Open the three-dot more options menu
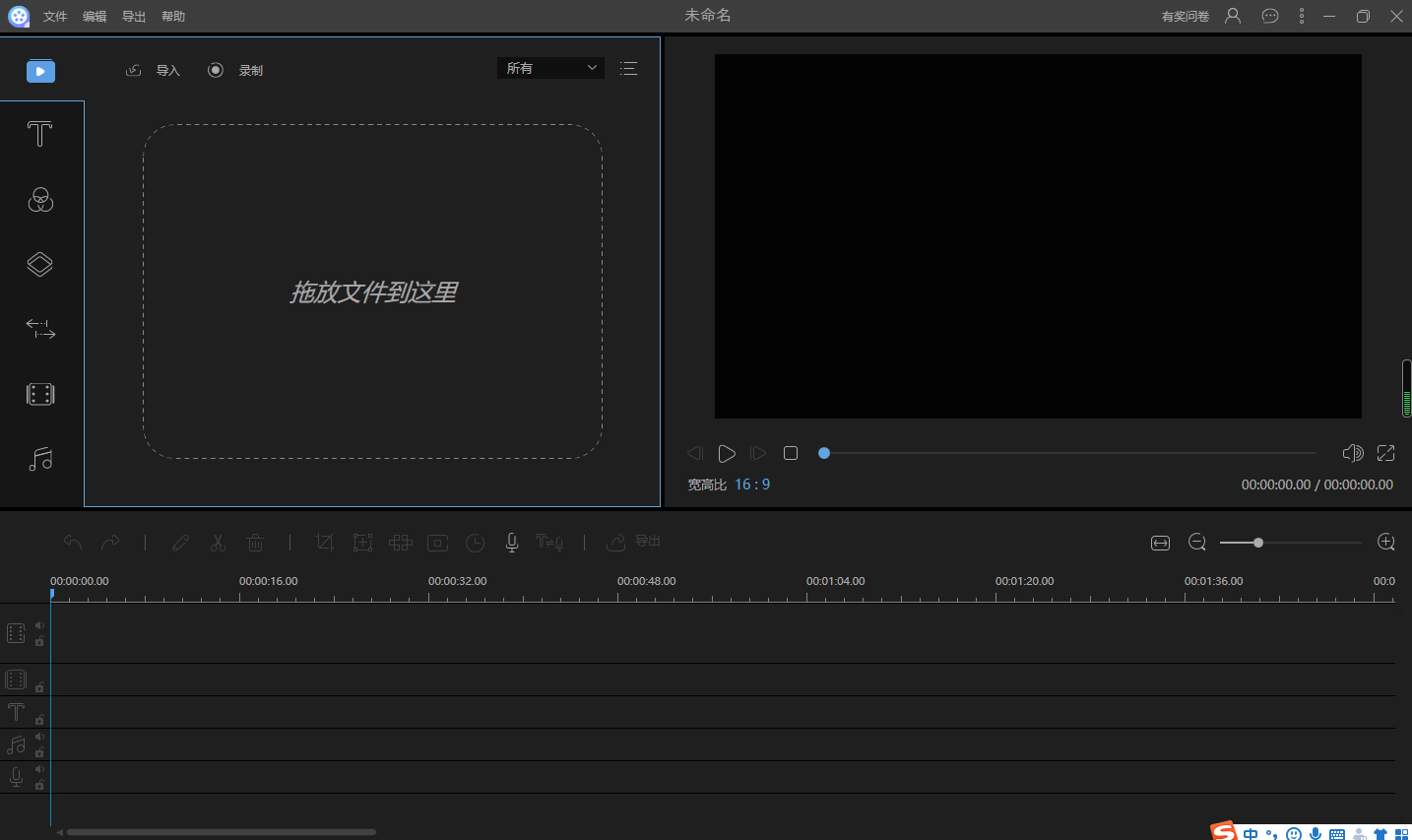 pos(1301,16)
